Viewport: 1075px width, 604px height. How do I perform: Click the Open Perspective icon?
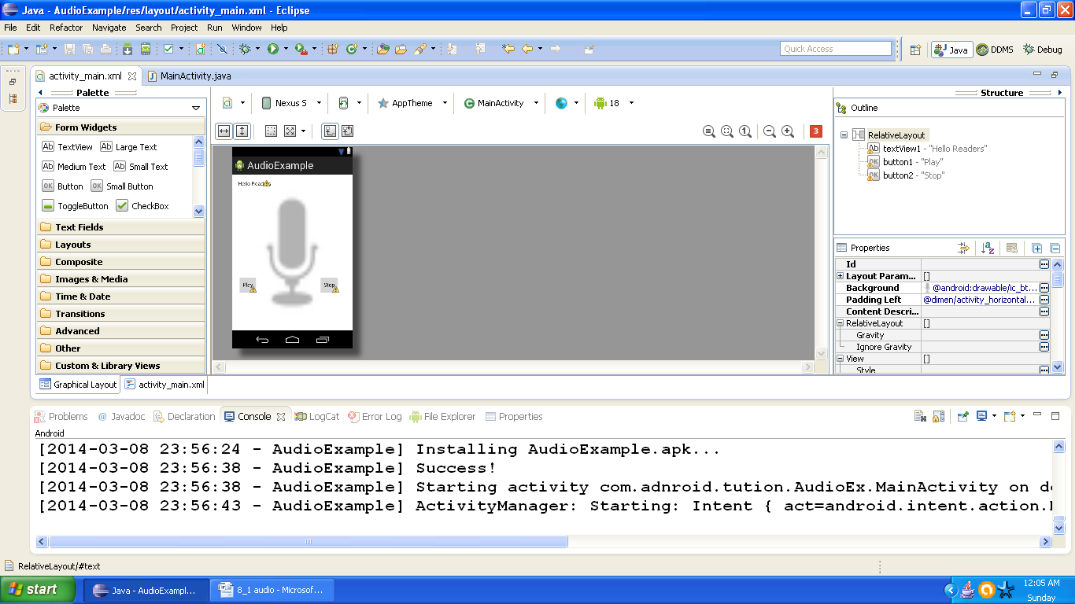[915, 49]
